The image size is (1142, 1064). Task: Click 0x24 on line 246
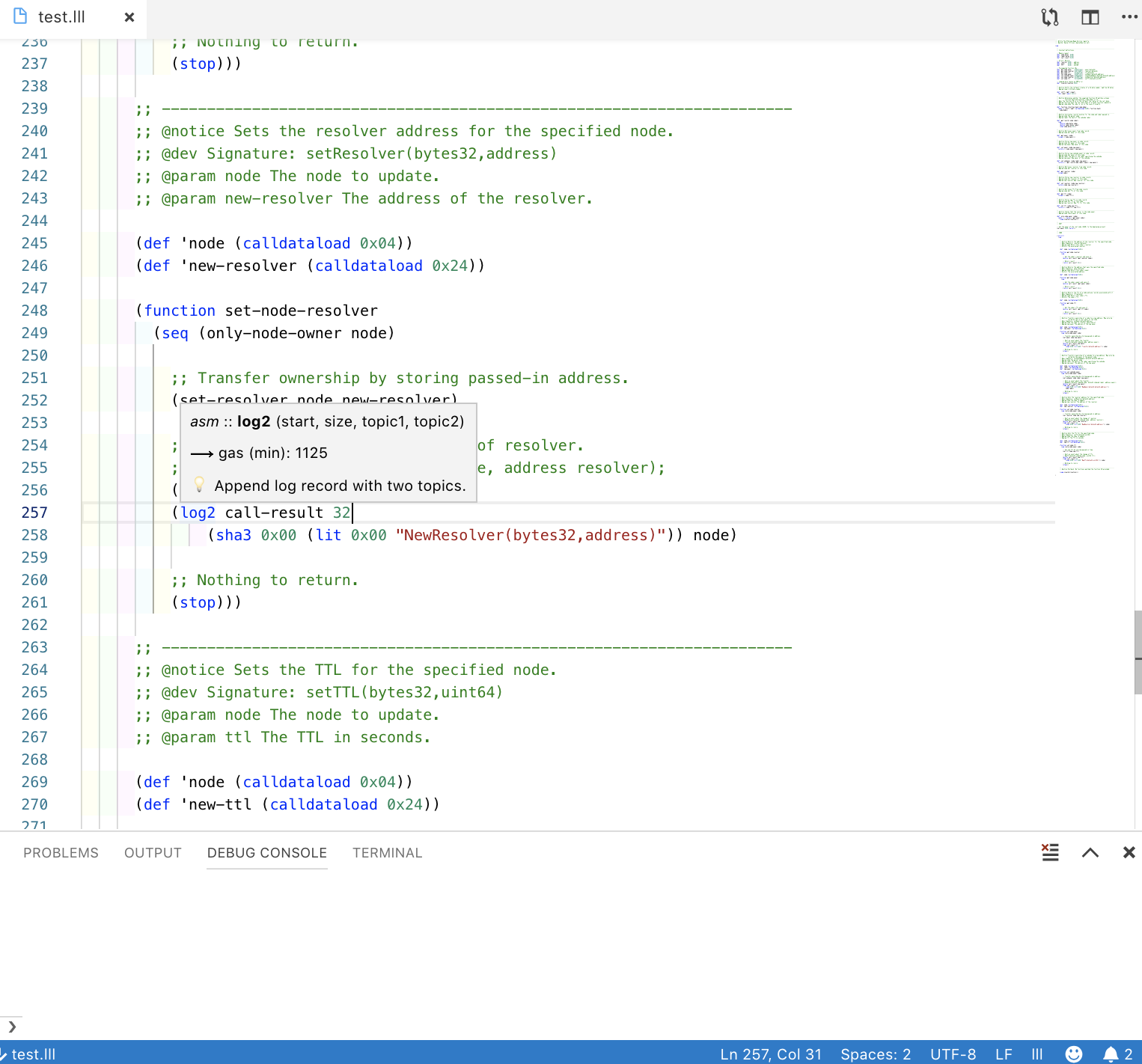click(x=450, y=266)
